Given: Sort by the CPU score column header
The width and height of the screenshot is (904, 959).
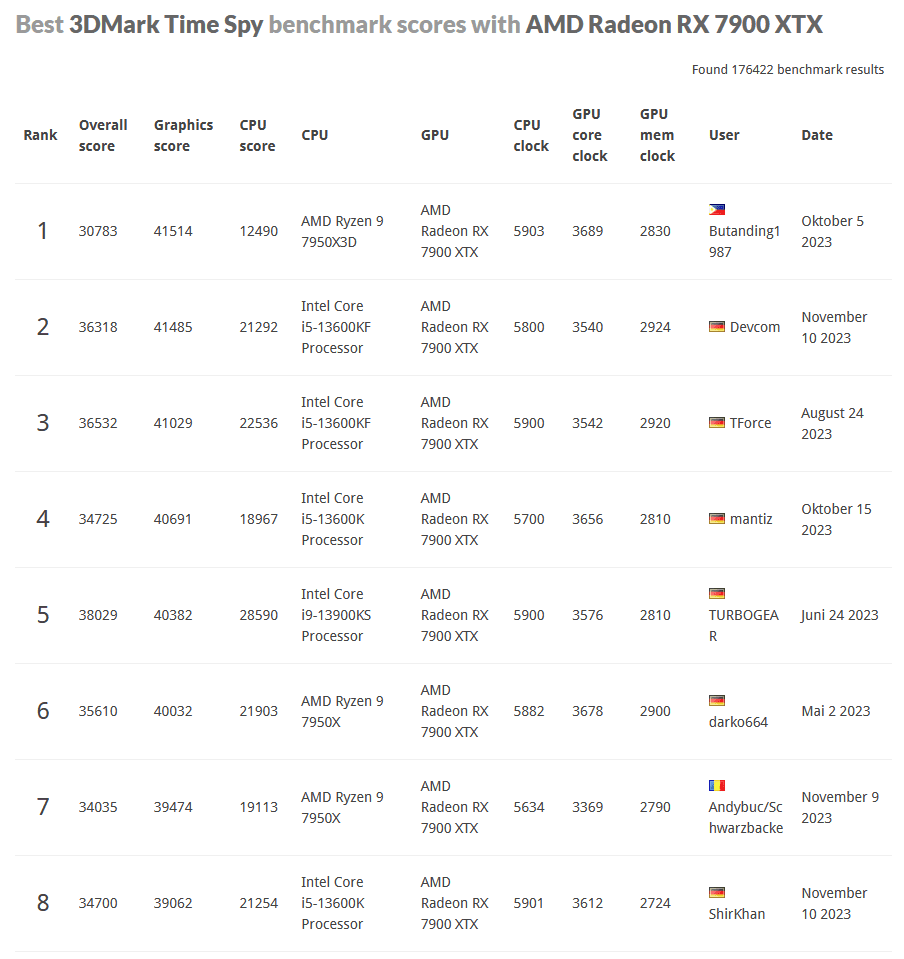Looking at the screenshot, I should coord(257,135).
